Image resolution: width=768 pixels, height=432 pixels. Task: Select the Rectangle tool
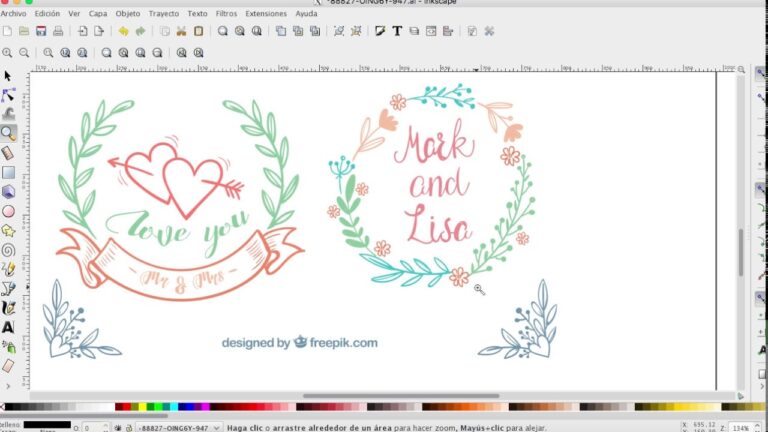(x=8, y=172)
